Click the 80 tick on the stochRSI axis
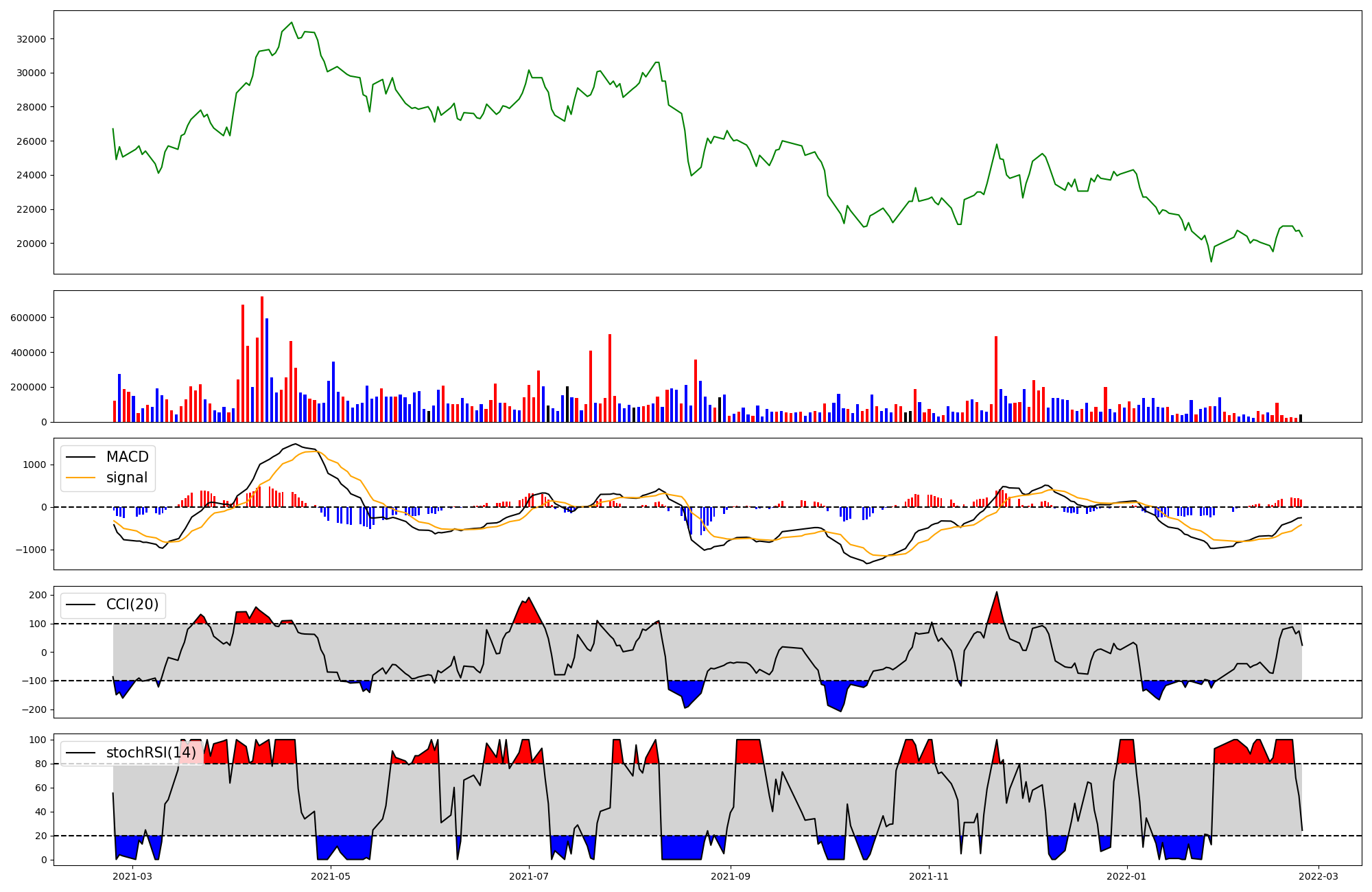Image resolution: width=1372 pixels, height=892 pixels. click(41, 764)
